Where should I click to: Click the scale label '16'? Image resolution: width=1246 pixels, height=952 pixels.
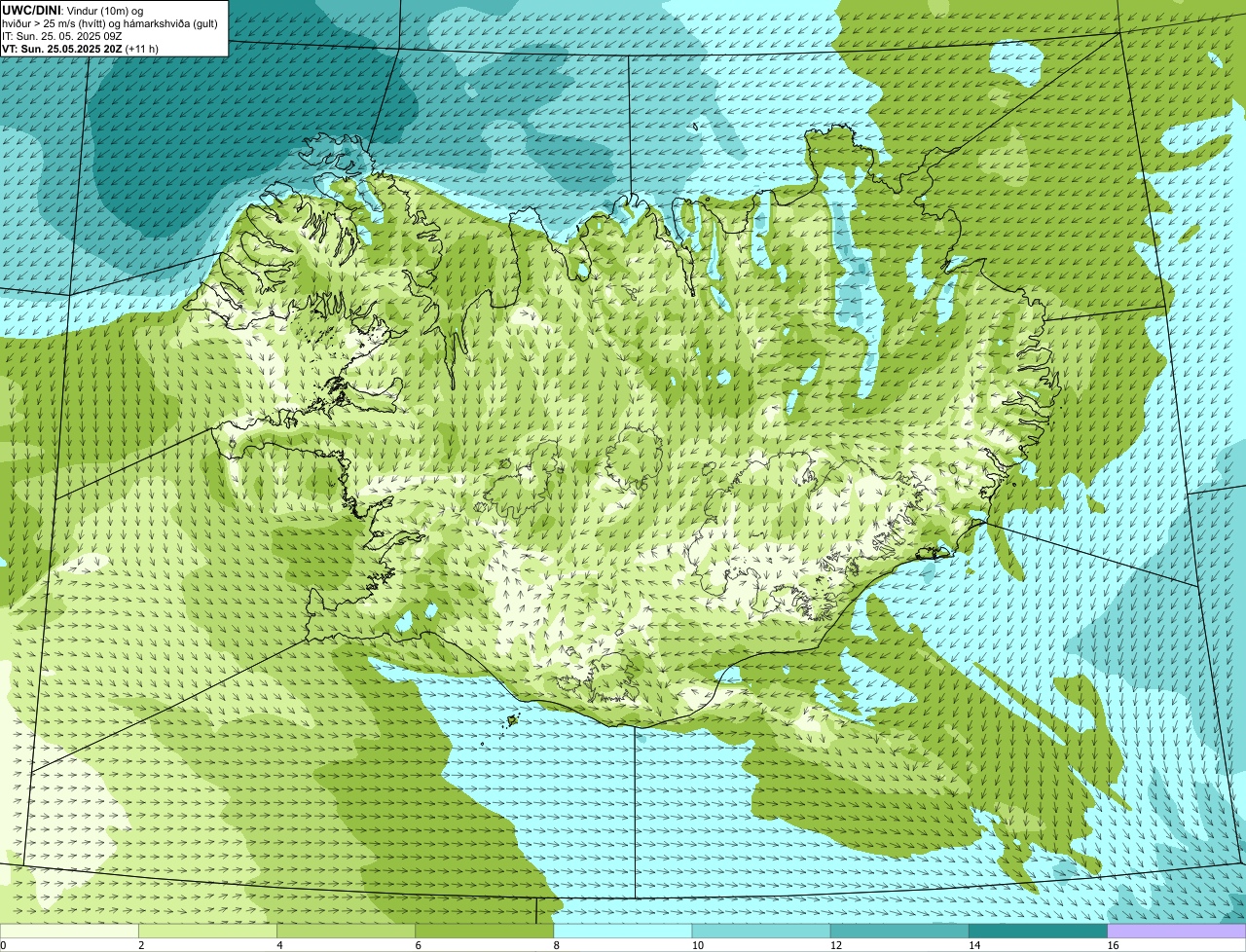(1113, 945)
